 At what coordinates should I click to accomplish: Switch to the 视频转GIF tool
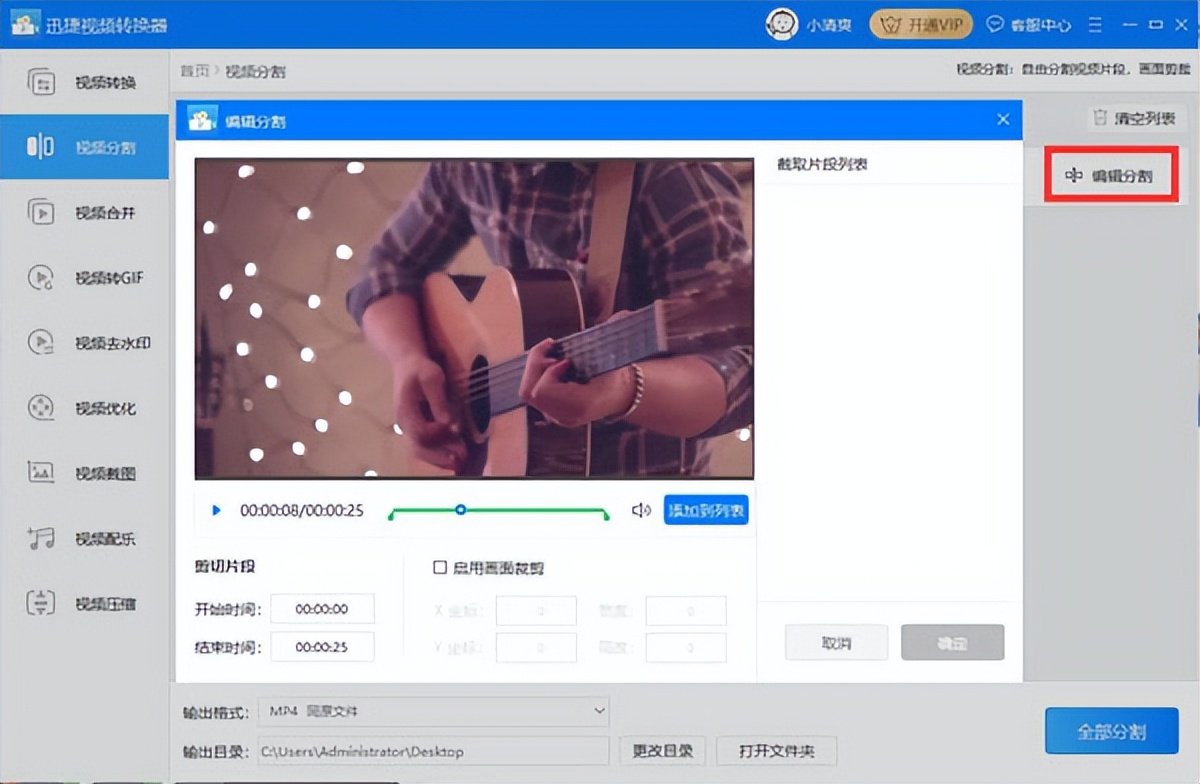84,277
